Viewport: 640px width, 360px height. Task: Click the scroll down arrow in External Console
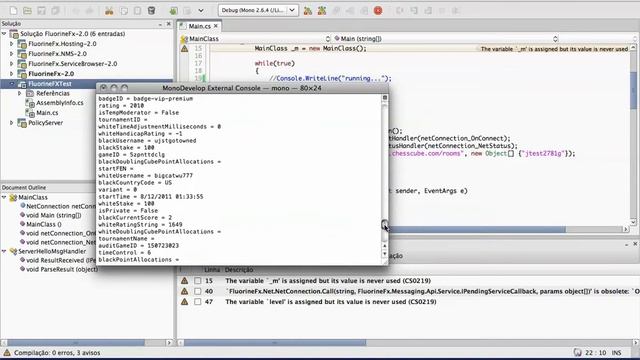[x=384, y=254]
